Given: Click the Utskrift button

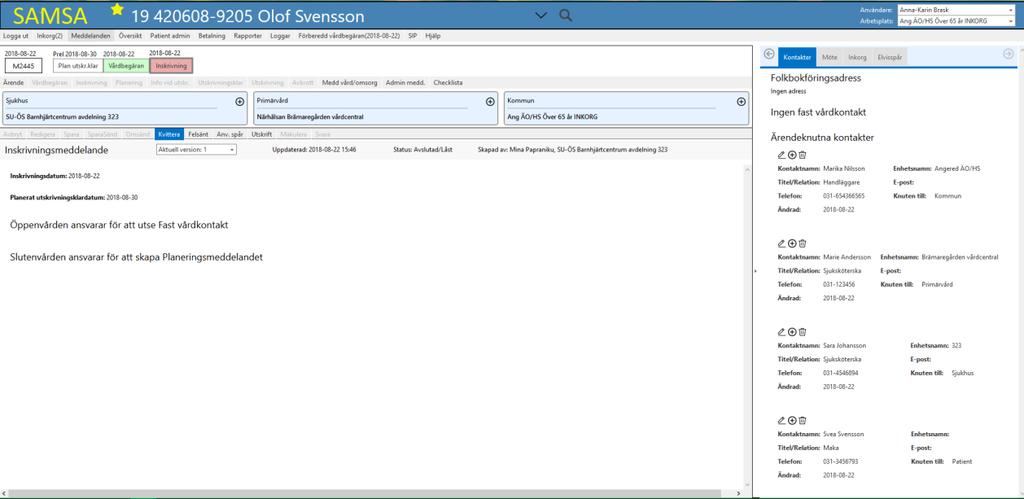Looking at the screenshot, I should (262, 134).
